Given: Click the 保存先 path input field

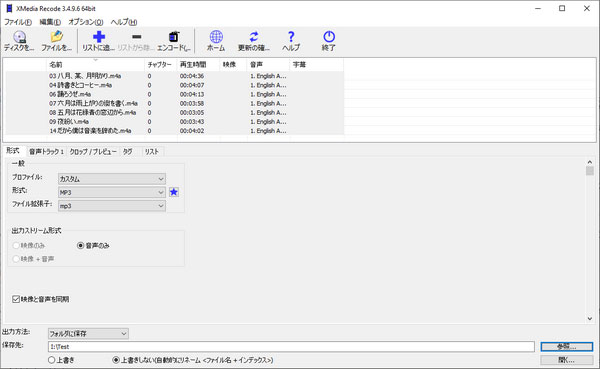Looking at the screenshot, I should [x=291, y=347].
